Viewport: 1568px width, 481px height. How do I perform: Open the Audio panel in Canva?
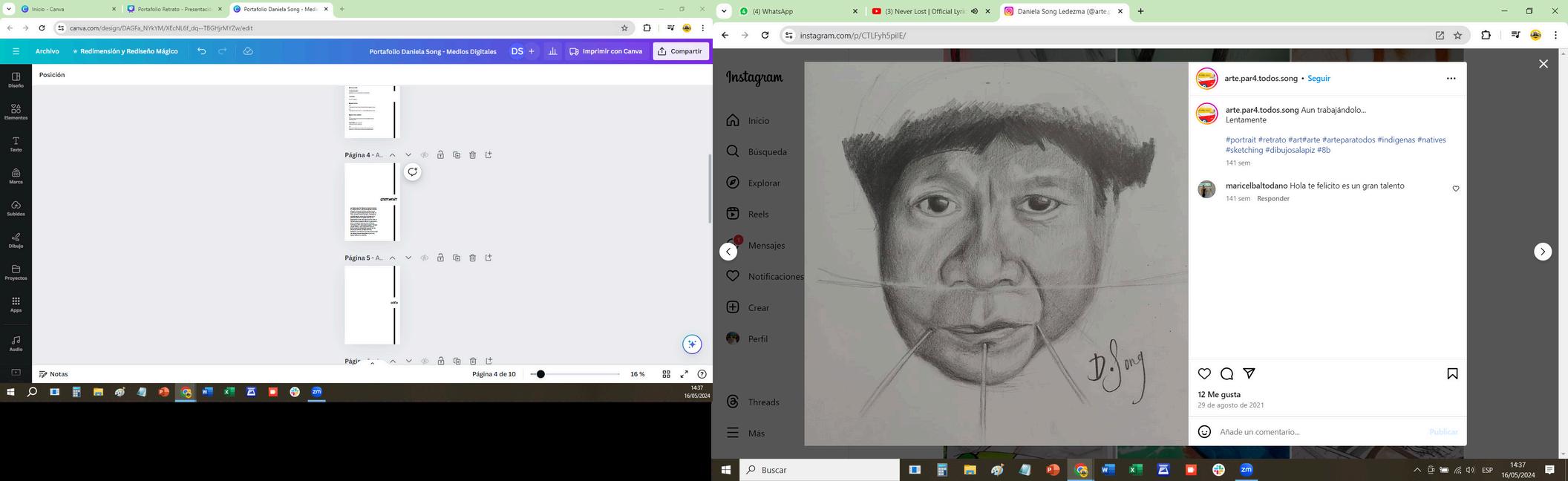click(x=16, y=343)
